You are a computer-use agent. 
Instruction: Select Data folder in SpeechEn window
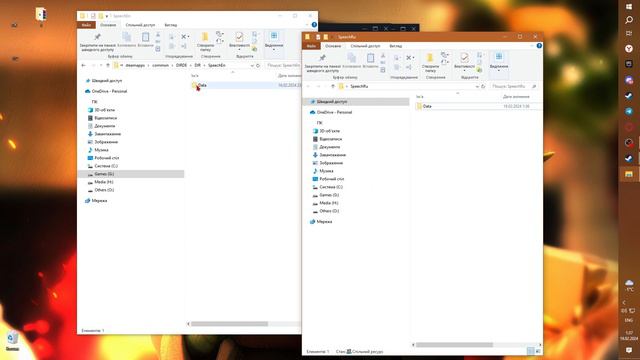pyautogui.click(x=202, y=85)
